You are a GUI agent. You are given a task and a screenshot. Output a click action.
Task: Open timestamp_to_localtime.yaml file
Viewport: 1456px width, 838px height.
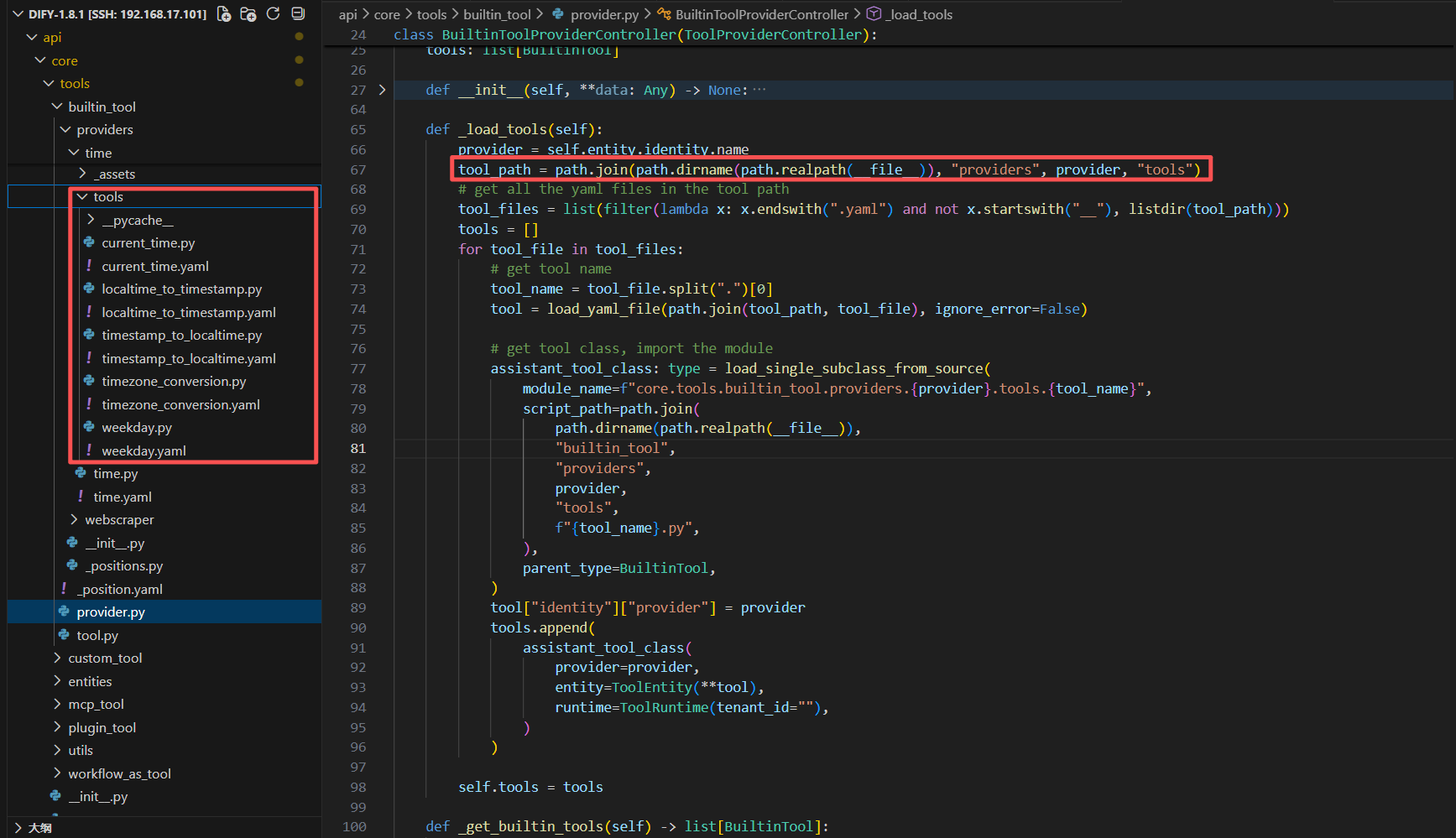189,358
